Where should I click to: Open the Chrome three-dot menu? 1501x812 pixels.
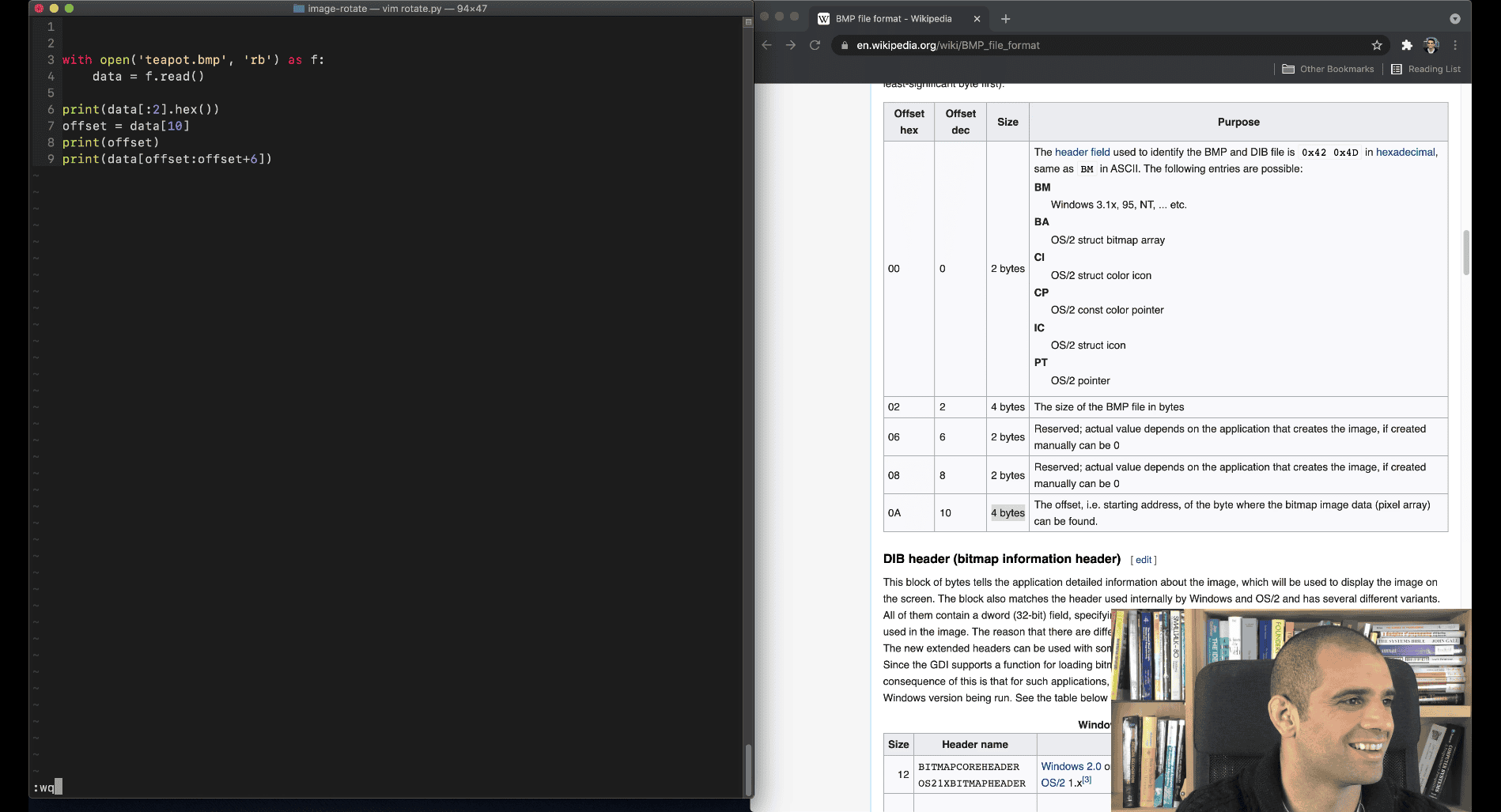pos(1455,45)
